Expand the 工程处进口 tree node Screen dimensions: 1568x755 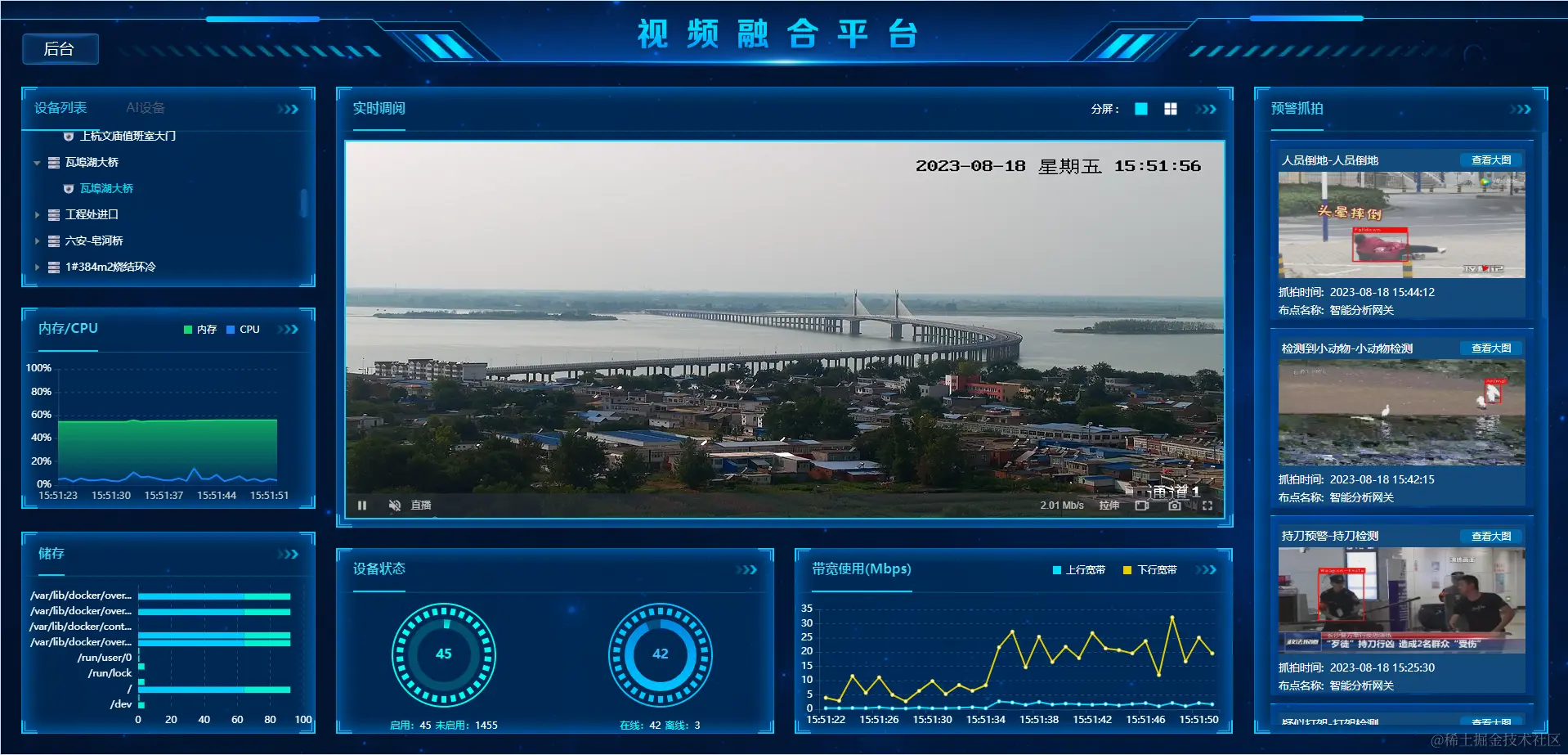[x=37, y=214]
